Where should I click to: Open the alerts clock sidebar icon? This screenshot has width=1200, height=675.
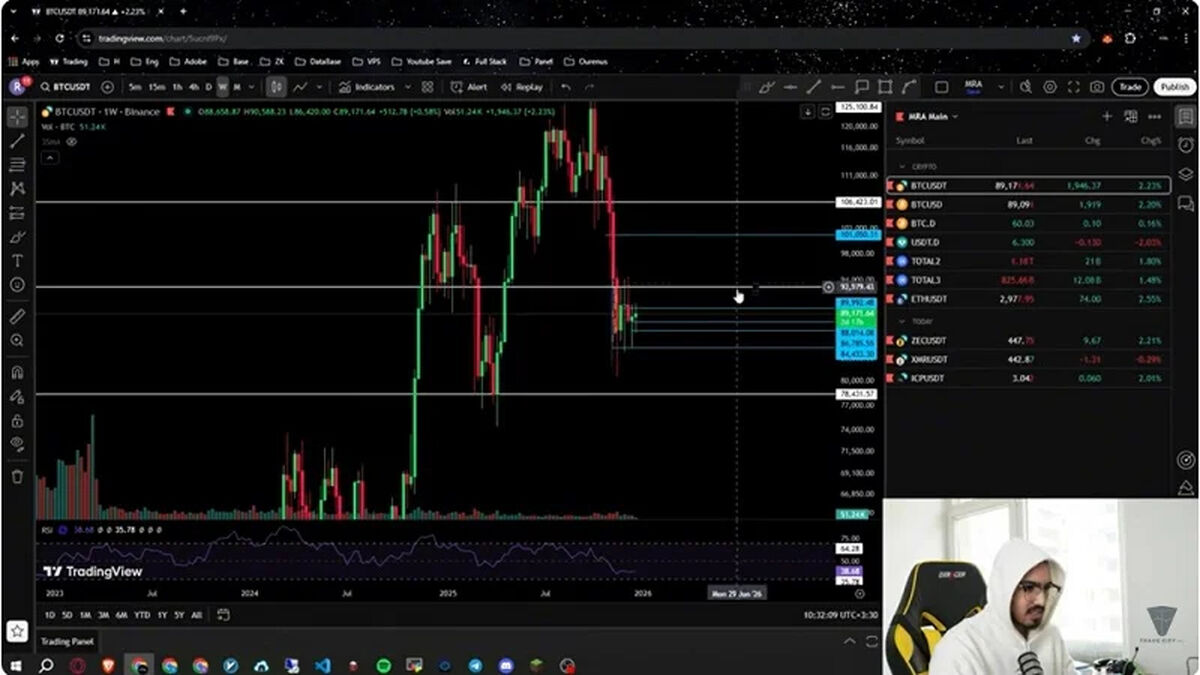click(x=1186, y=145)
